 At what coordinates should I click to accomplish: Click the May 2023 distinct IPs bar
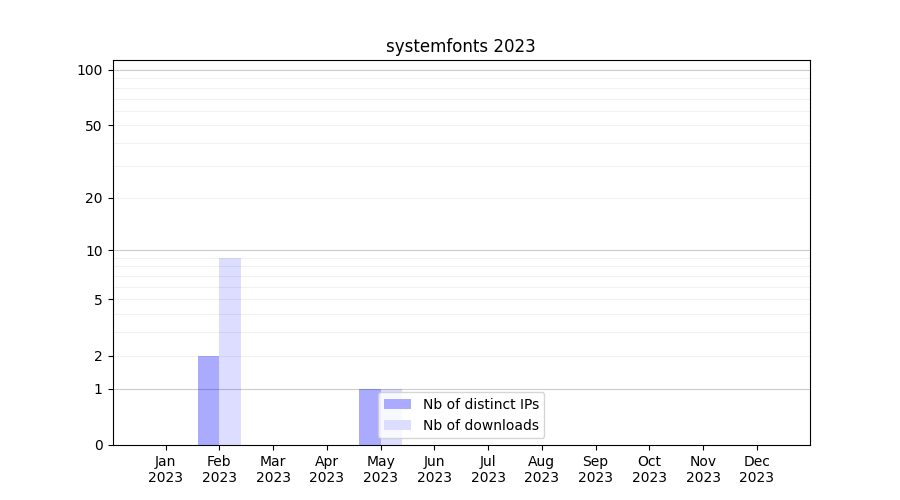[x=369, y=416]
